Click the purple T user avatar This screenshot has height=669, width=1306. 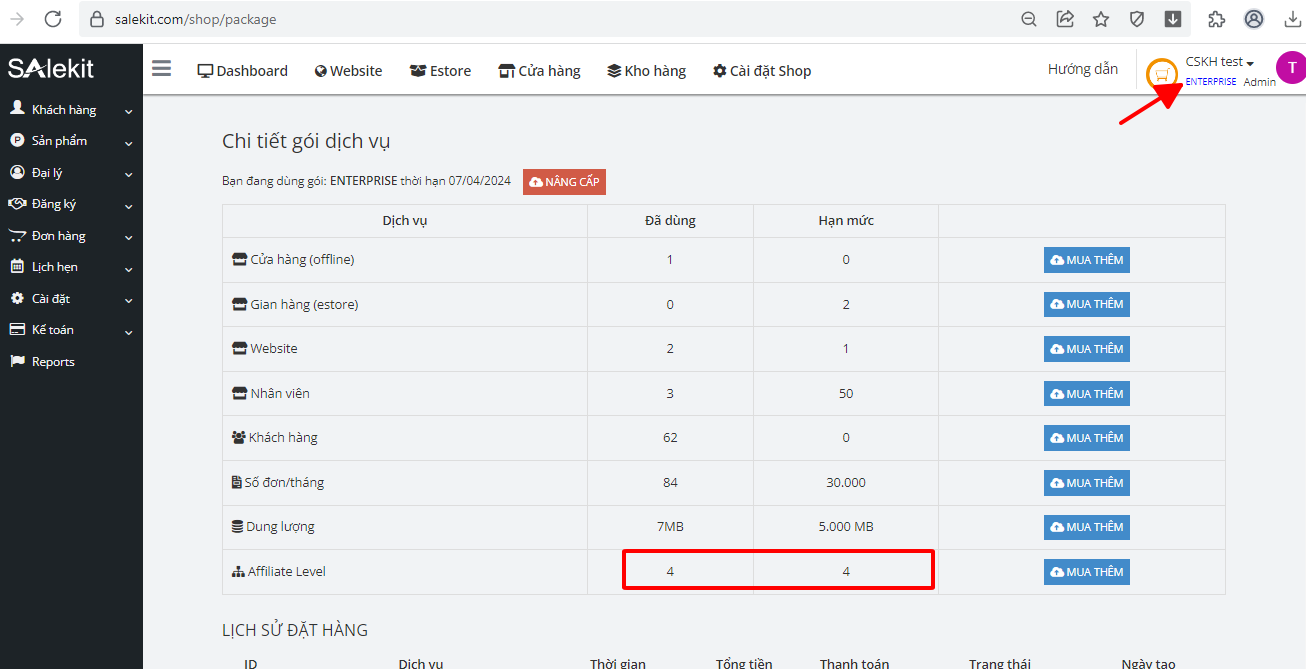click(1291, 68)
